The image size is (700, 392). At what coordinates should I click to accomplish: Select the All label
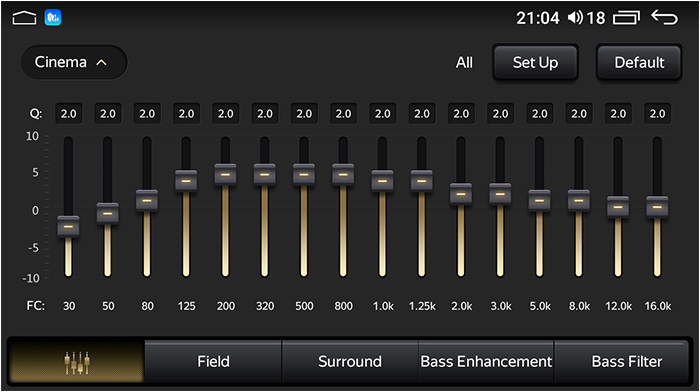coord(464,63)
